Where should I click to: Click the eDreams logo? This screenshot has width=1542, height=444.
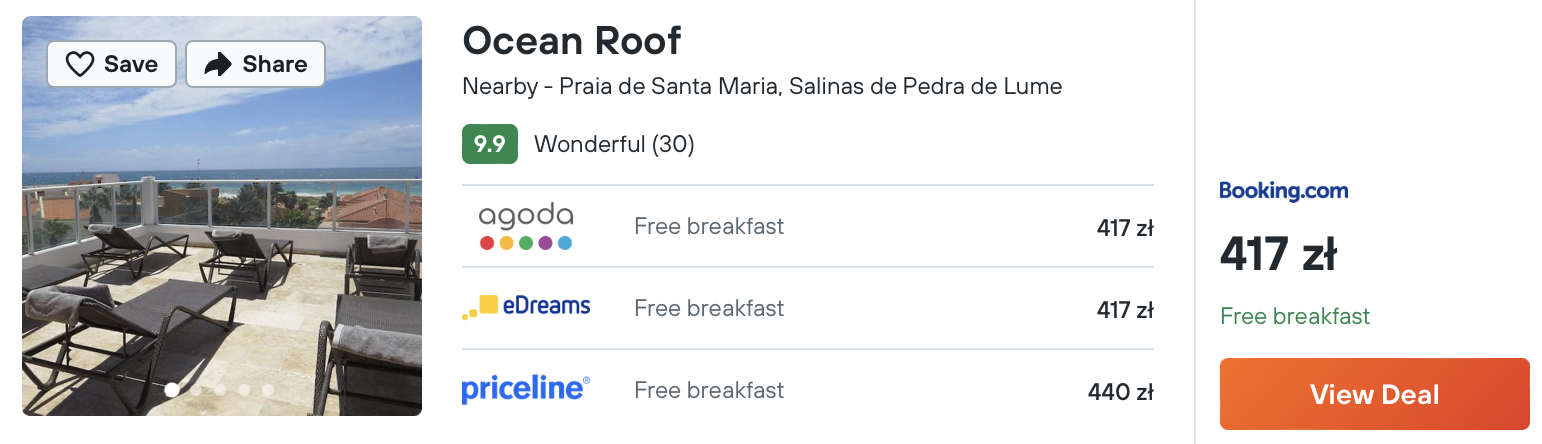point(526,307)
